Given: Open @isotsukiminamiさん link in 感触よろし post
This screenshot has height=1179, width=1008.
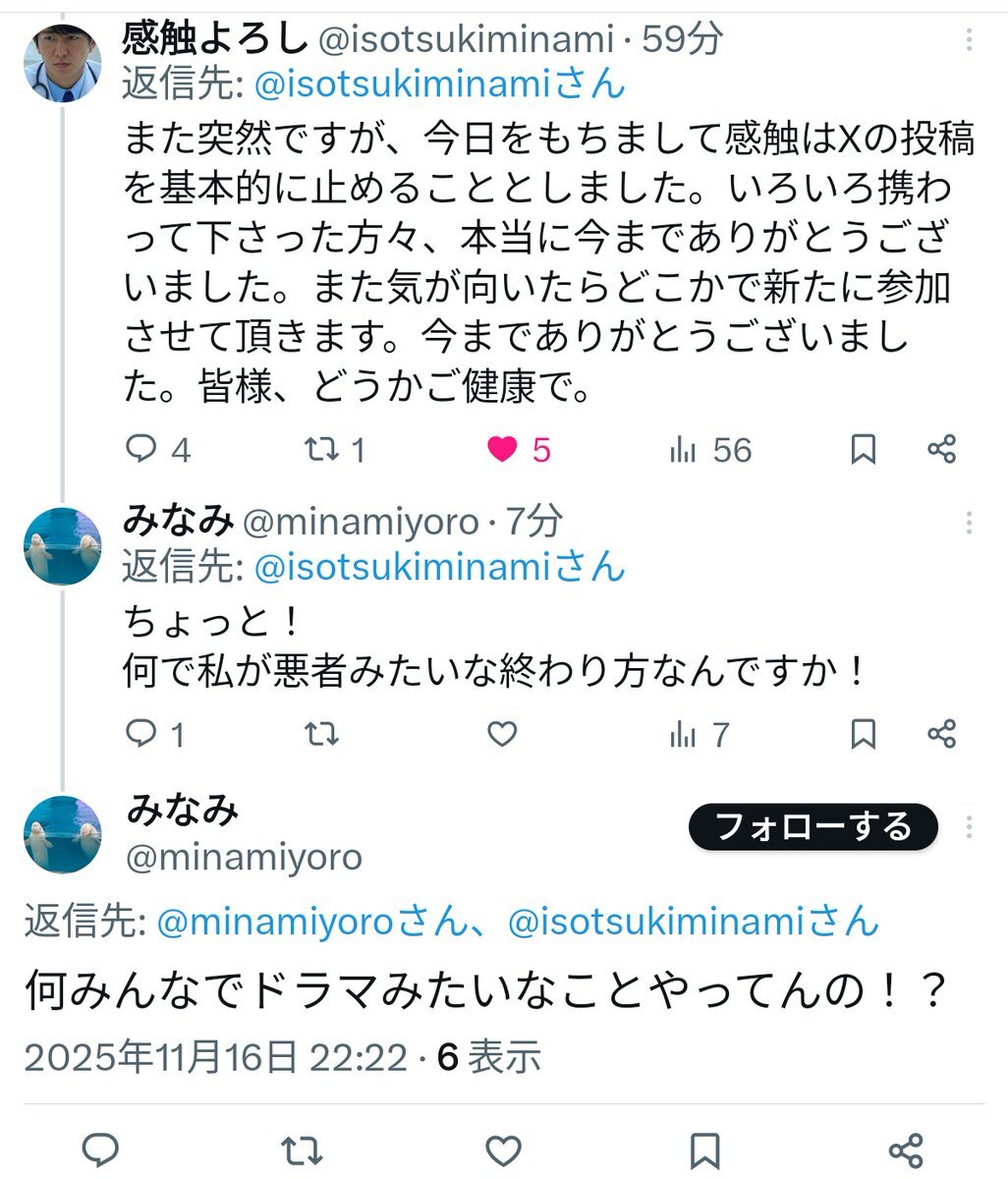Looking at the screenshot, I should pos(439,84).
